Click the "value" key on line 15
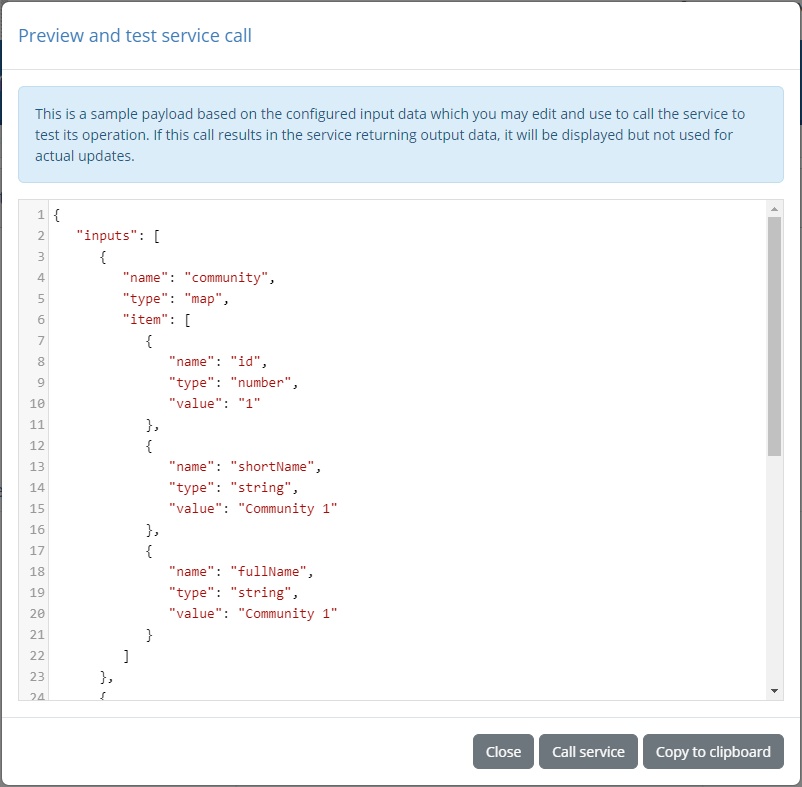802x787 pixels. click(x=195, y=508)
